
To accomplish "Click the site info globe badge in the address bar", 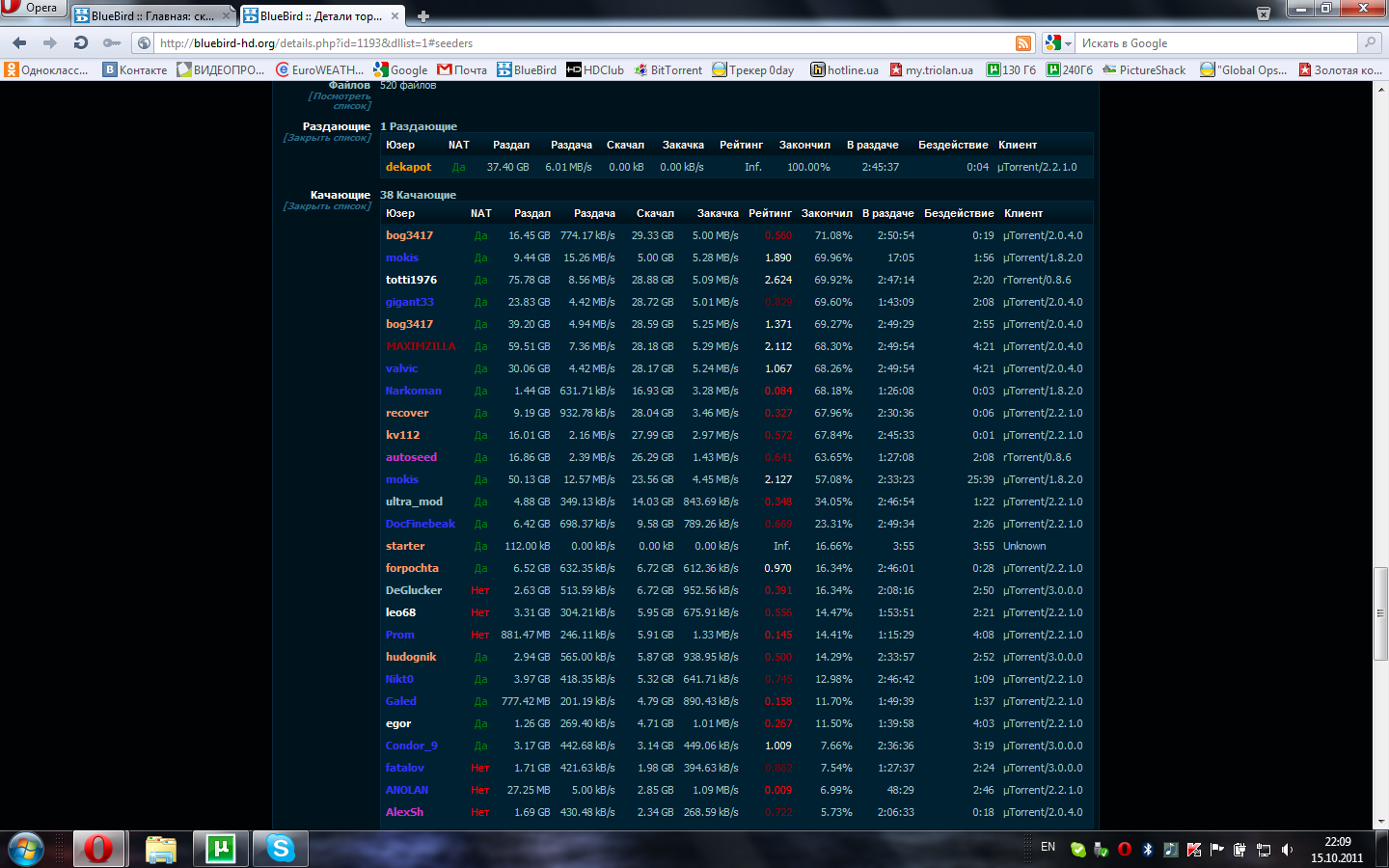I will point(144,43).
